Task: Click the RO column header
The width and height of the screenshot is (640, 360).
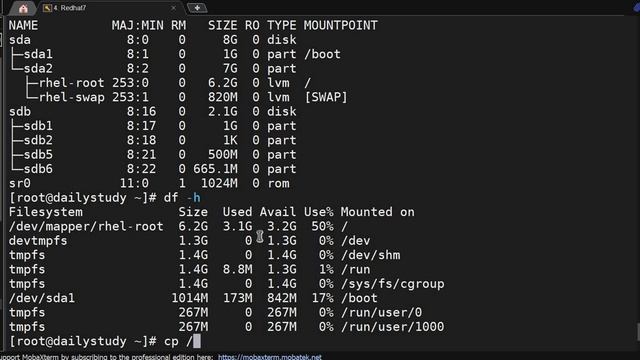Action: click(x=252, y=25)
